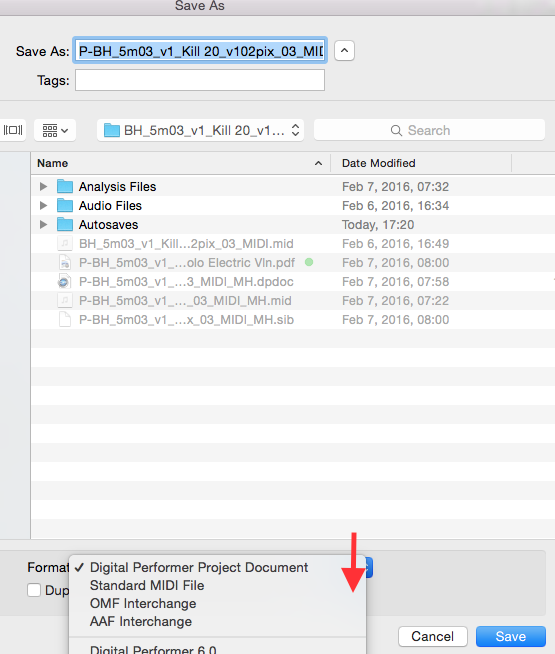Collapse the dialog with the chevron button
555x654 pixels.
pos(344,51)
